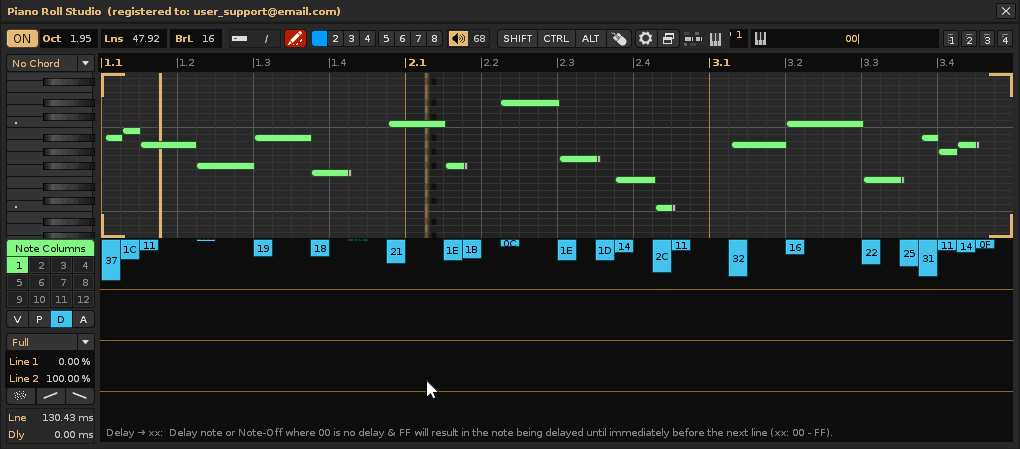Click the window layout icon beside gear
The height and width of the screenshot is (449, 1020).
[669, 39]
